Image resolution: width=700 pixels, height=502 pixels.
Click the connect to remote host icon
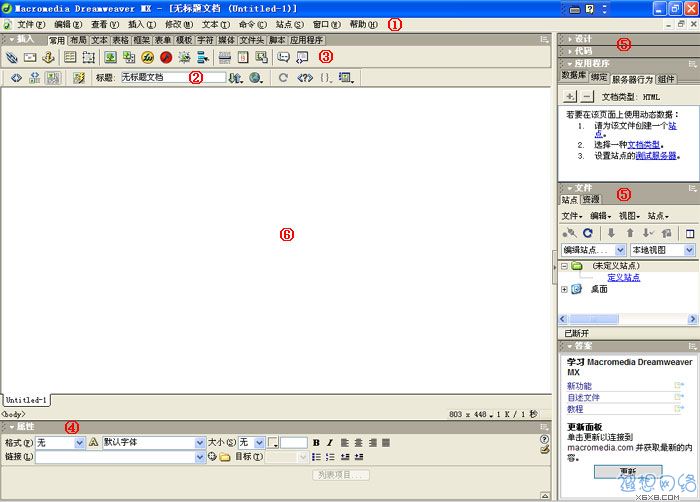570,233
